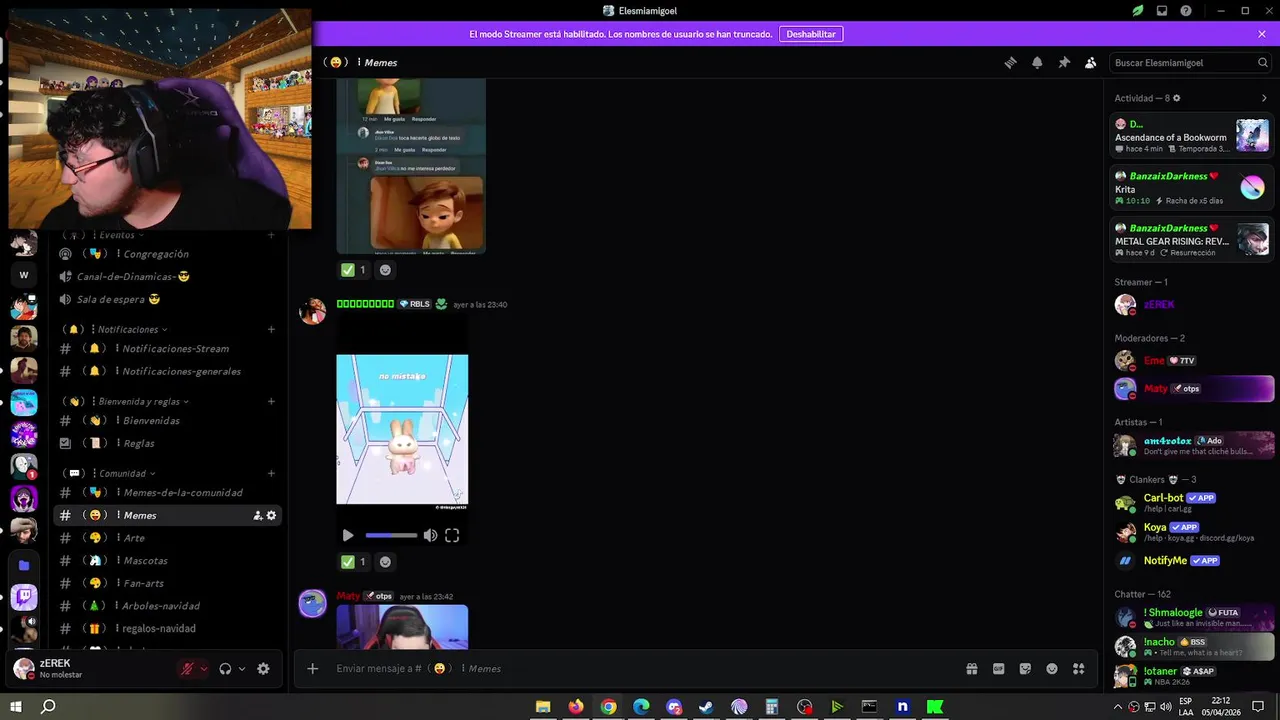1280x720 pixels.
Task: Toggle the member list icon
Action: [1091, 62]
